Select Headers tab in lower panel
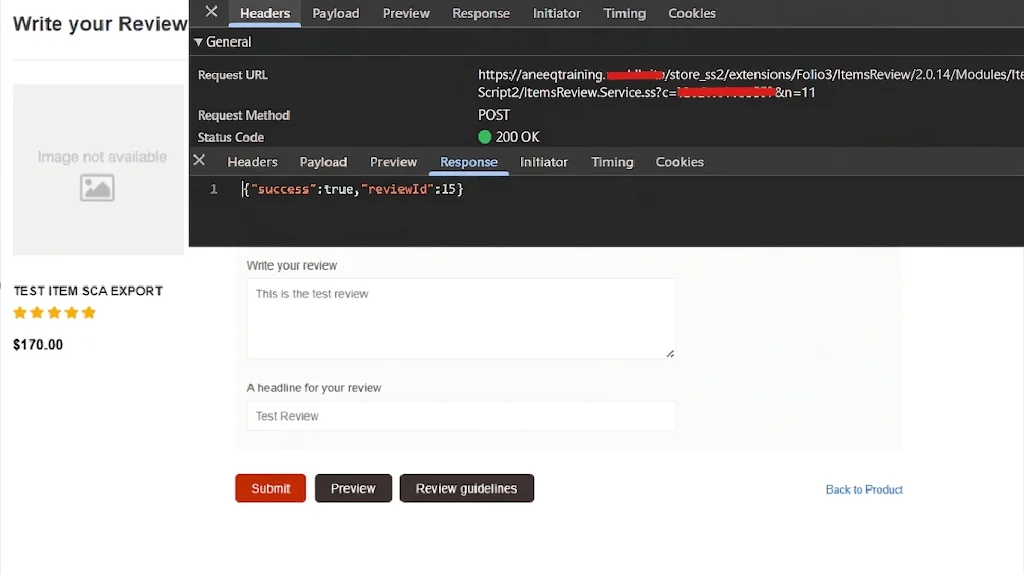 click(x=252, y=162)
